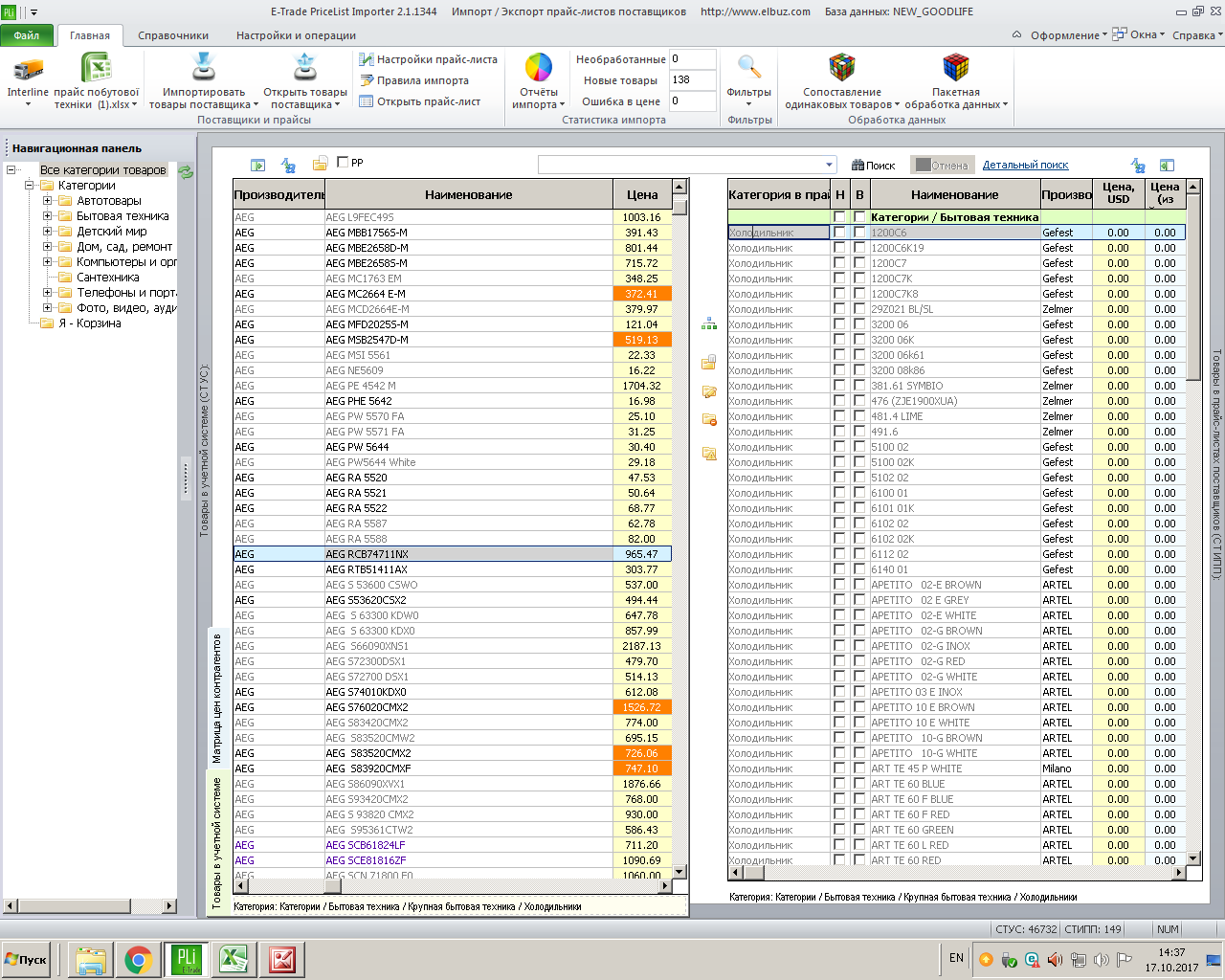Tick the H checkbox for row 381.61 SYMBIO

point(839,386)
